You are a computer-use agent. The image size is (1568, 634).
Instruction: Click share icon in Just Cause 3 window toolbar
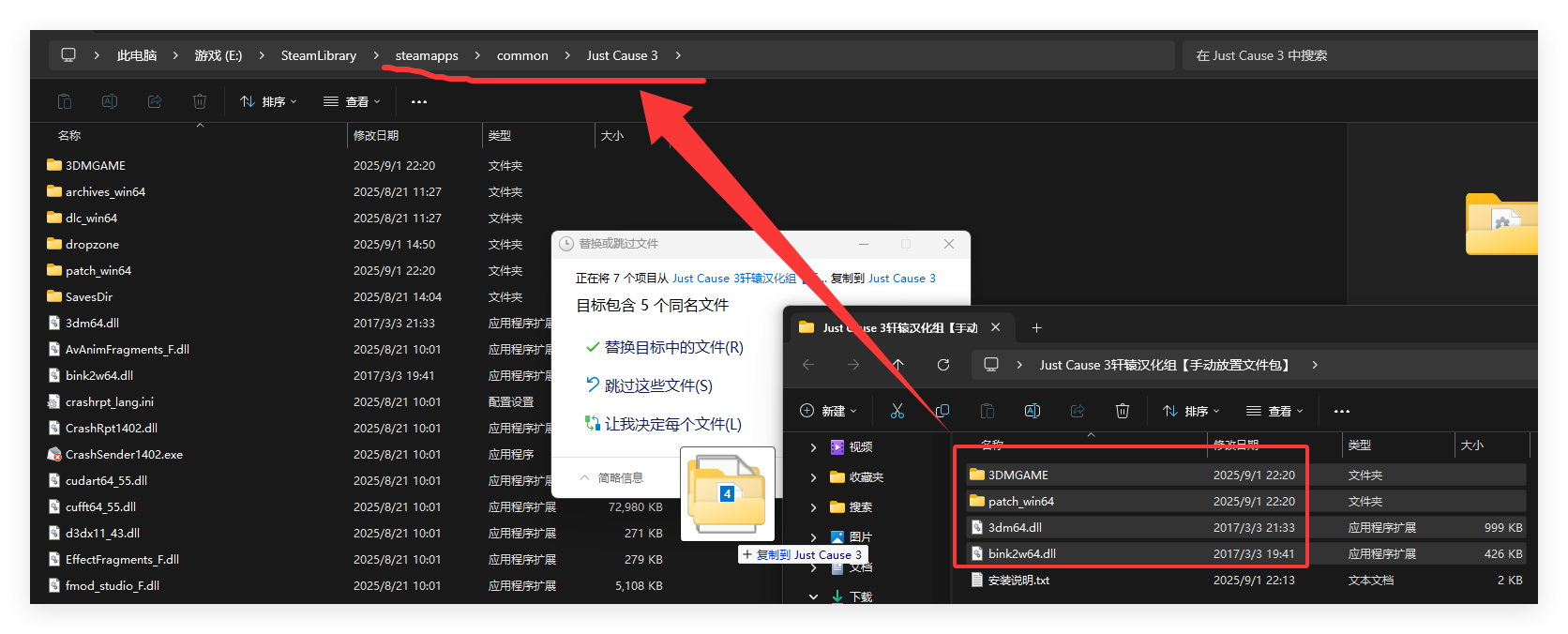155,101
